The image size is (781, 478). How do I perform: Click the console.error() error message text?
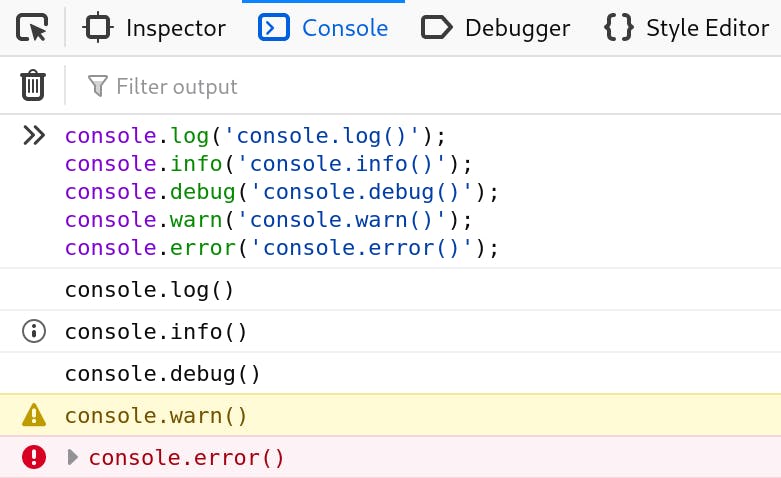[187, 458]
